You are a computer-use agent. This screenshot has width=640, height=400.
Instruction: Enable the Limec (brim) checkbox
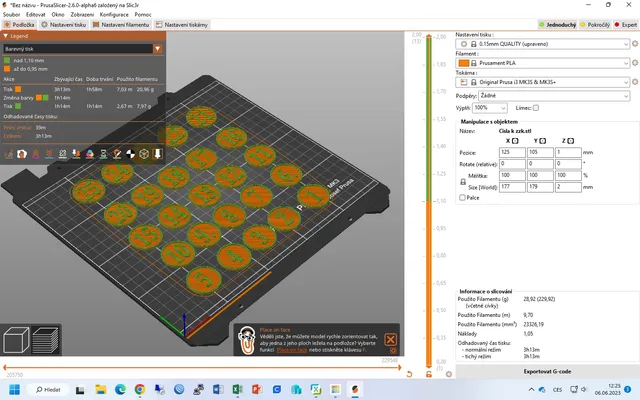tap(536, 108)
